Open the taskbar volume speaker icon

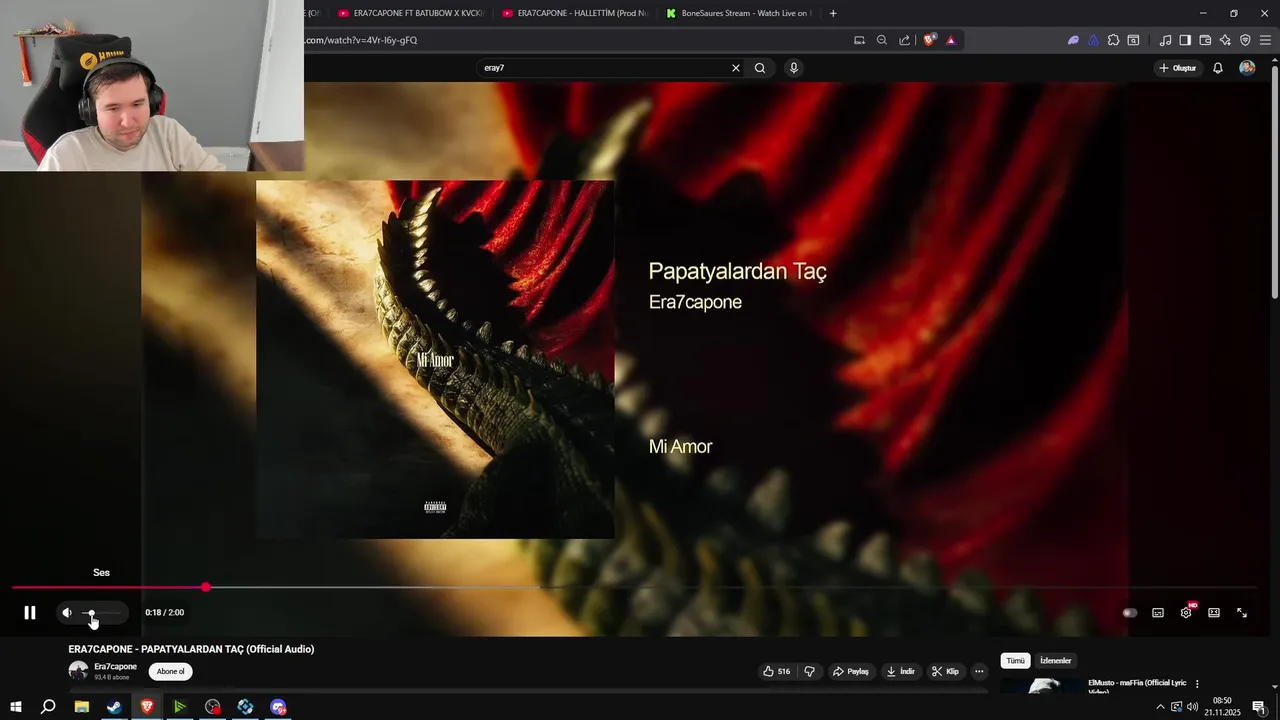tap(1192, 707)
